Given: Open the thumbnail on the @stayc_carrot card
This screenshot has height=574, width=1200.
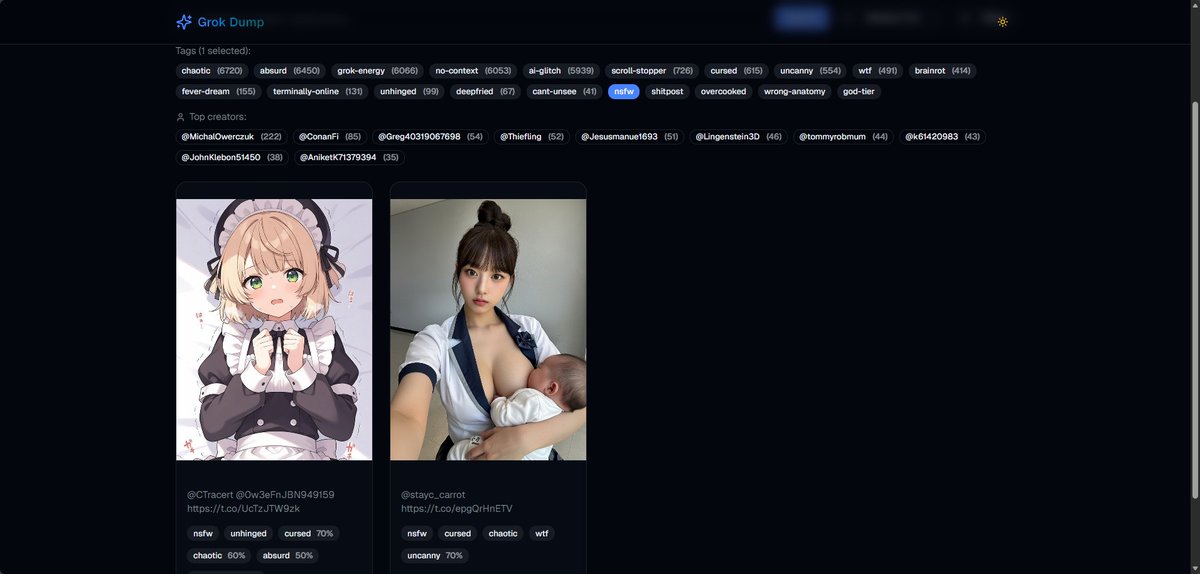Looking at the screenshot, I should (488, 329).
